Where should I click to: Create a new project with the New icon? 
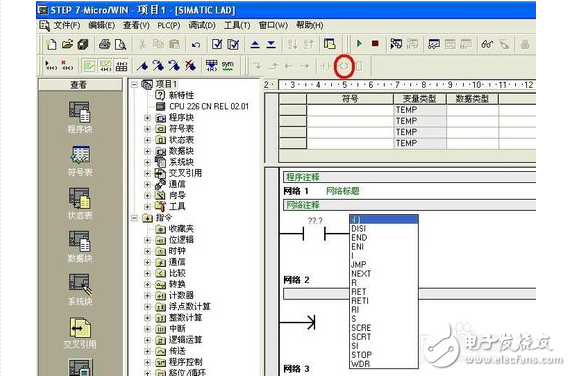(52, 44)
